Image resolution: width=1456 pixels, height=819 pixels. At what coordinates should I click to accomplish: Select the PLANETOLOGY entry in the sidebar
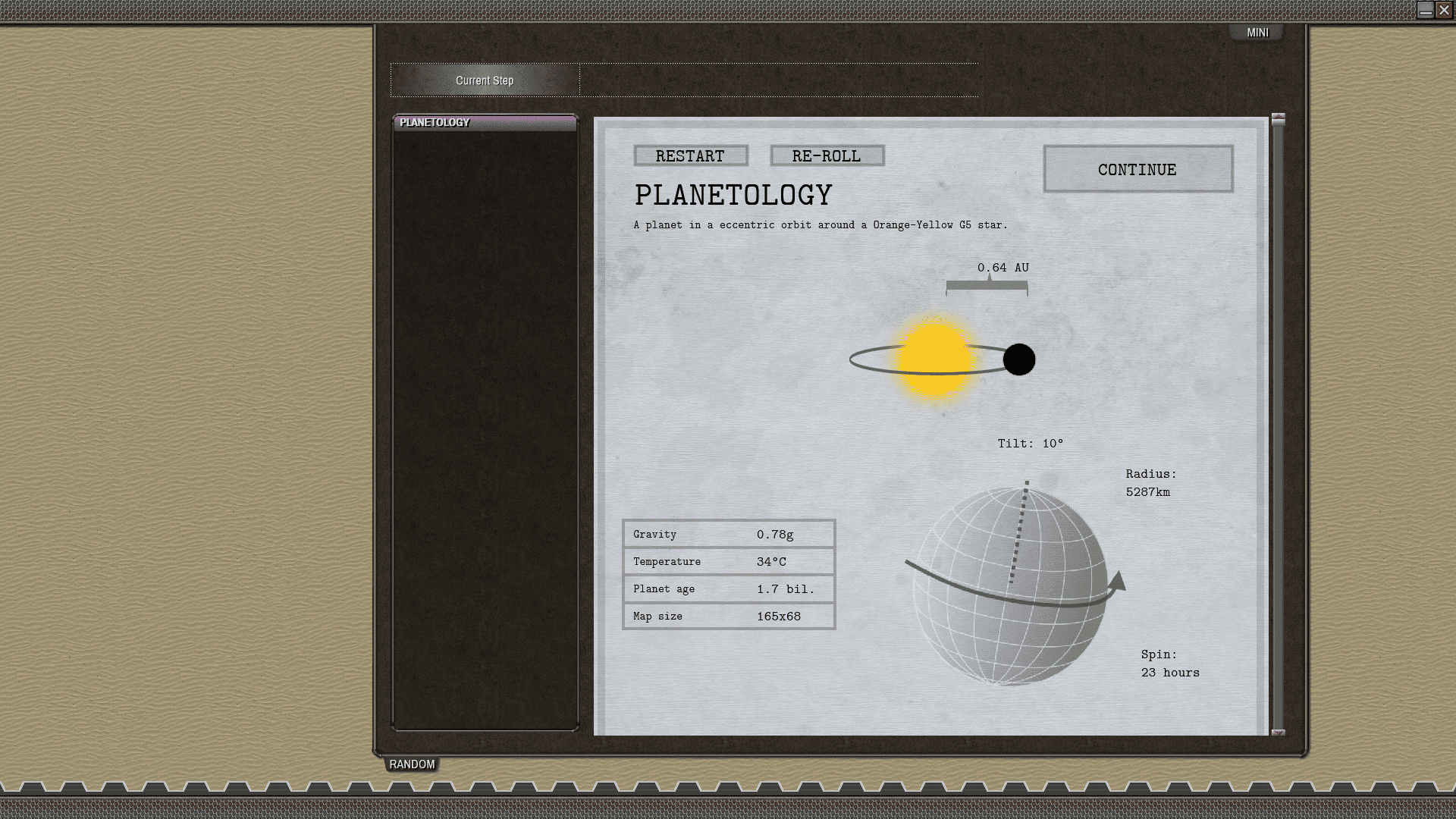436,122
